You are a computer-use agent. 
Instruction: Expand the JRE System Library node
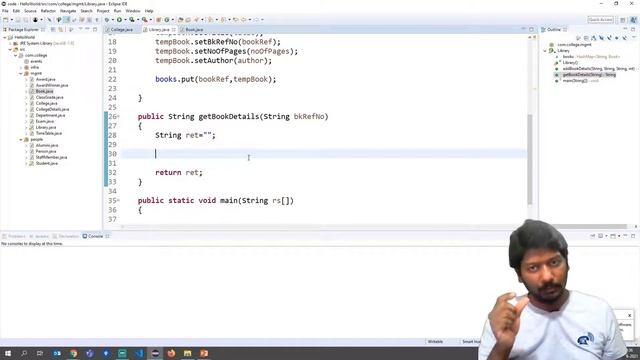[10, 43]
